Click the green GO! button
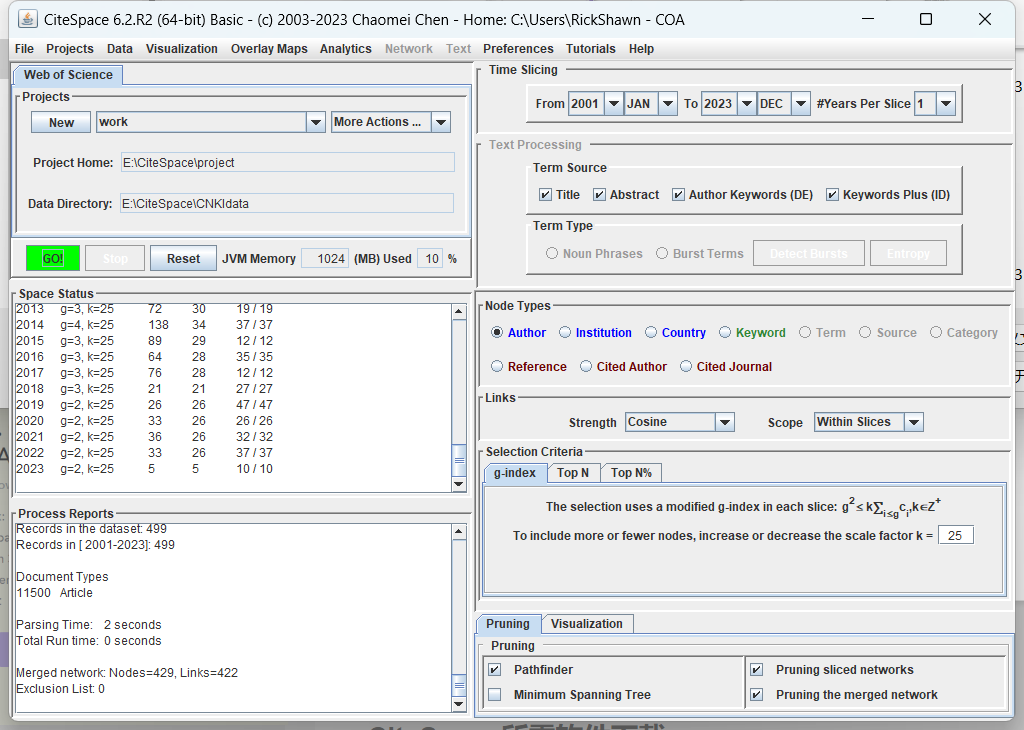The width and height of the screenshot is (1024, 730). (x=53, y=259)
